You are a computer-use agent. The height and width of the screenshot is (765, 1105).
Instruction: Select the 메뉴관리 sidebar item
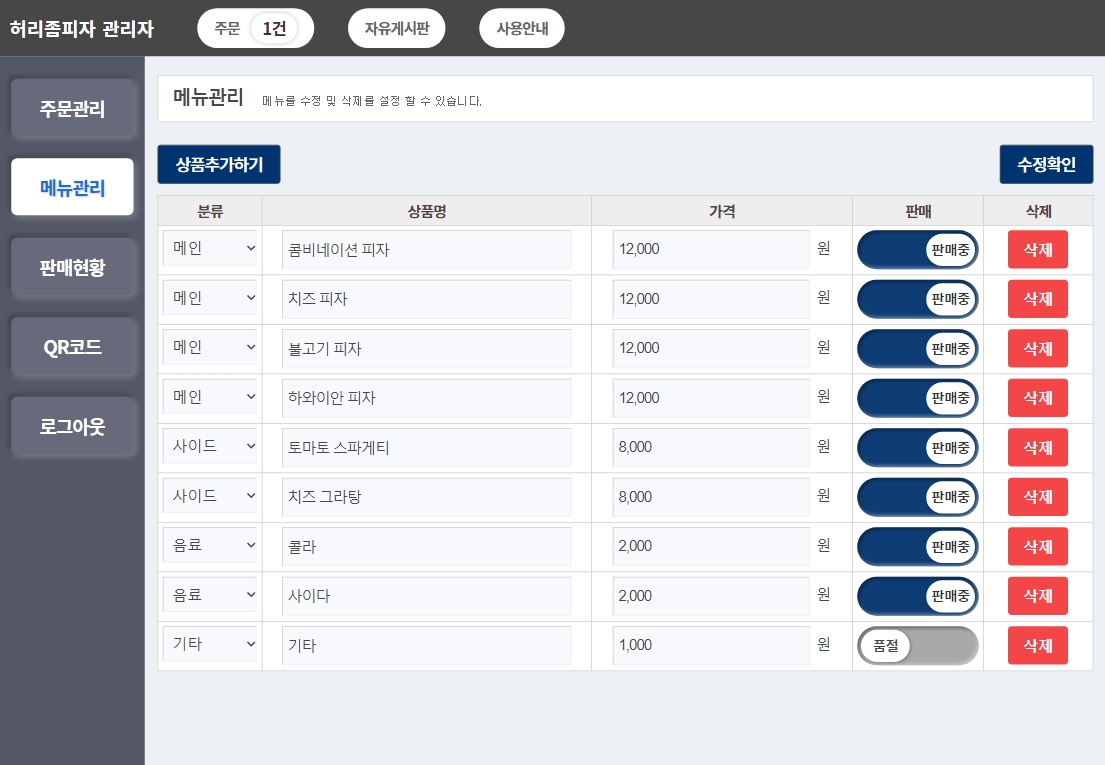click(x=72, y=187)
